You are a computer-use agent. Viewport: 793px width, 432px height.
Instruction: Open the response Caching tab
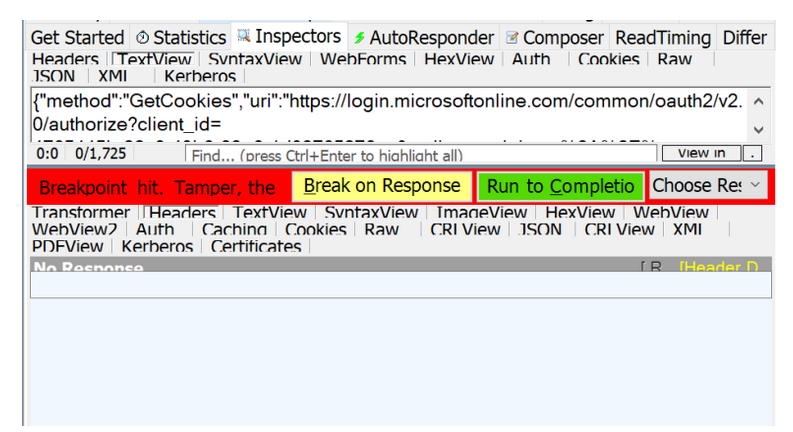click(234, 229)
